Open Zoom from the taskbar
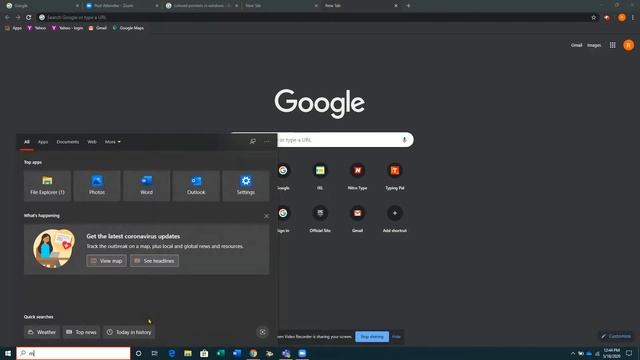The height and width of the screenshot is (360, 640). coord(302,353)
